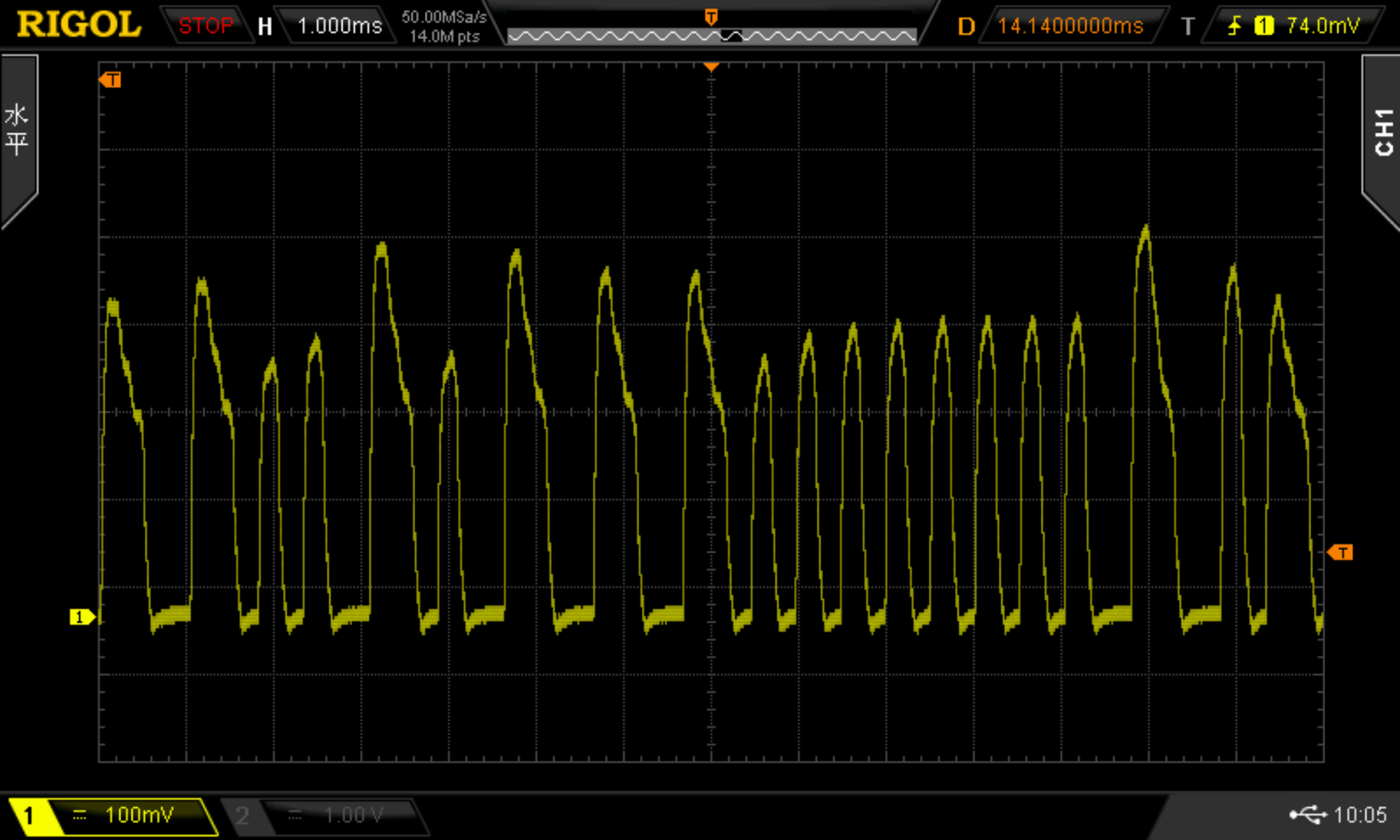This screenshot has width=1400, height=840.
Task: Click the orange trigger marker above memory bar
Action: (x=711, y=17)
